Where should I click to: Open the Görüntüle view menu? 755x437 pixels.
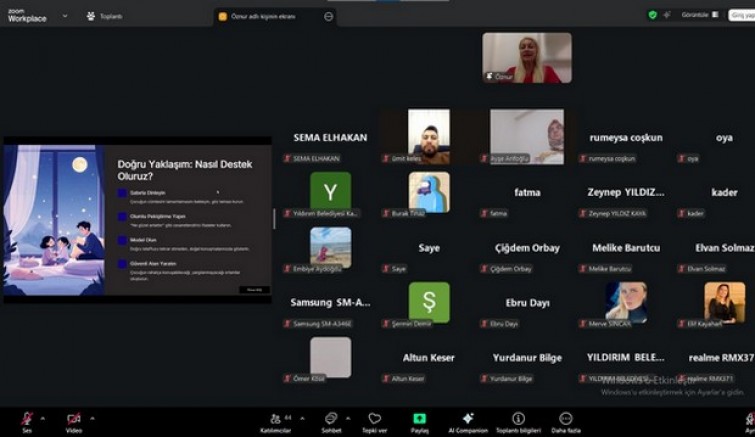click(x=699, y=15)
